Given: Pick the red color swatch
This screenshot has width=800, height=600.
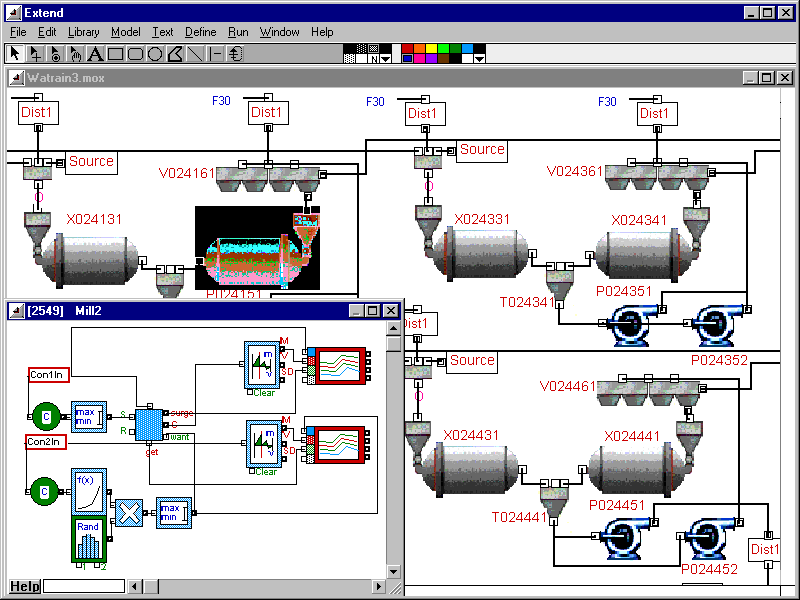Looking at the screenshot, I should [407, 48].
